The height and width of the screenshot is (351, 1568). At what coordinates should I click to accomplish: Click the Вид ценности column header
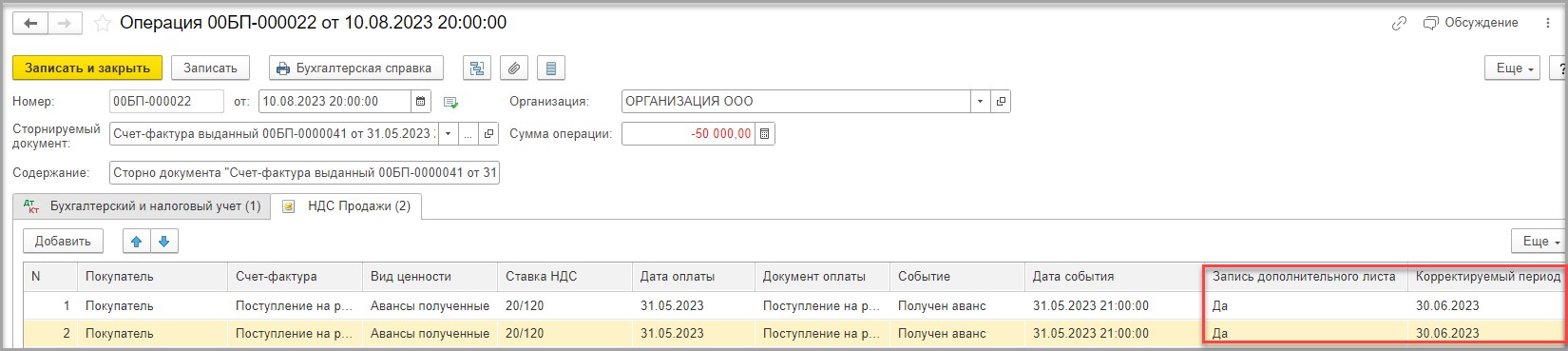click(430, 277)
